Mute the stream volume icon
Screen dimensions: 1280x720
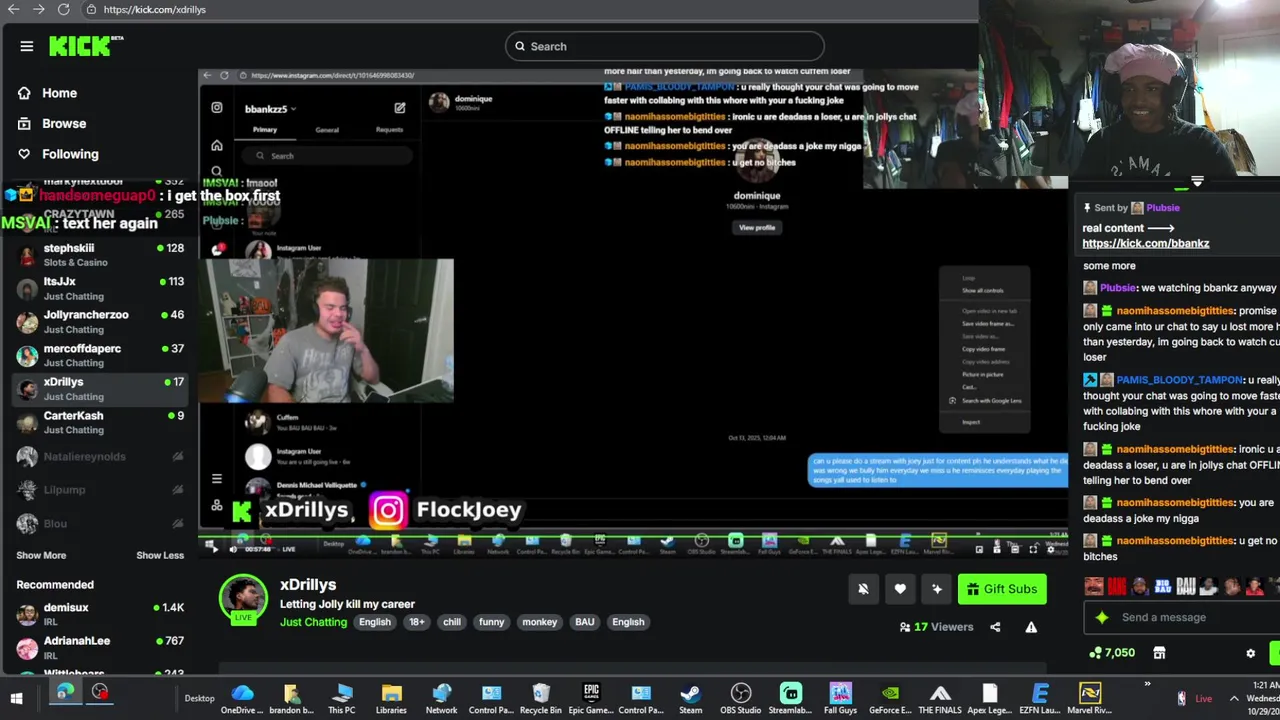click(x=234, y=548)
